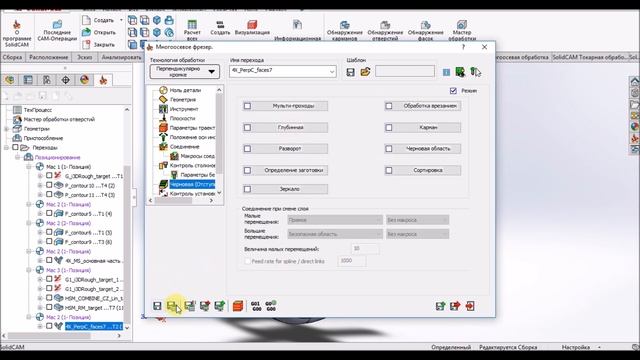
Task: Tick the checkbox of P_contour5 operation
Action: tap(49, 213)
